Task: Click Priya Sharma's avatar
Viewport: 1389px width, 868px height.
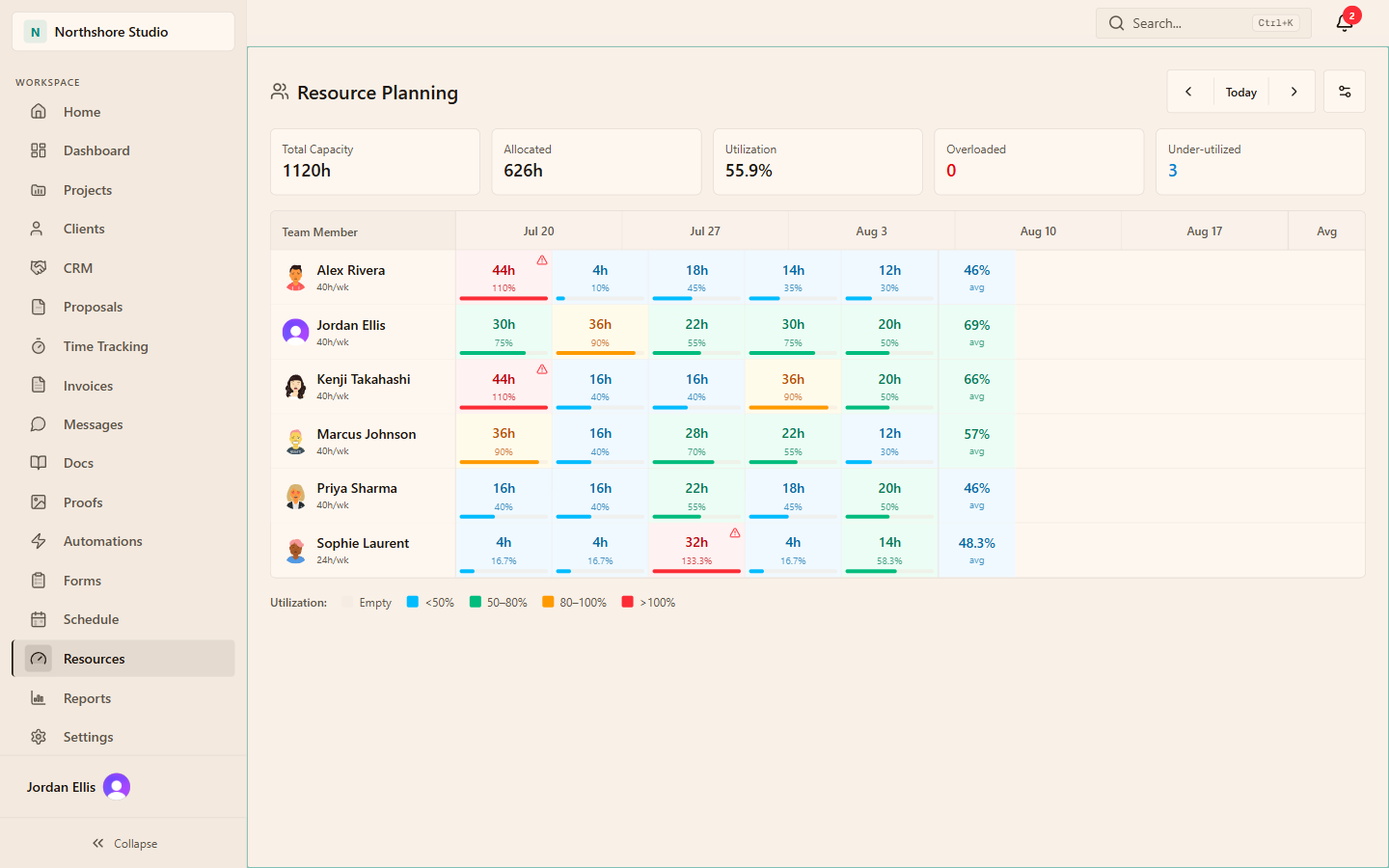Action: pos(296,496)
